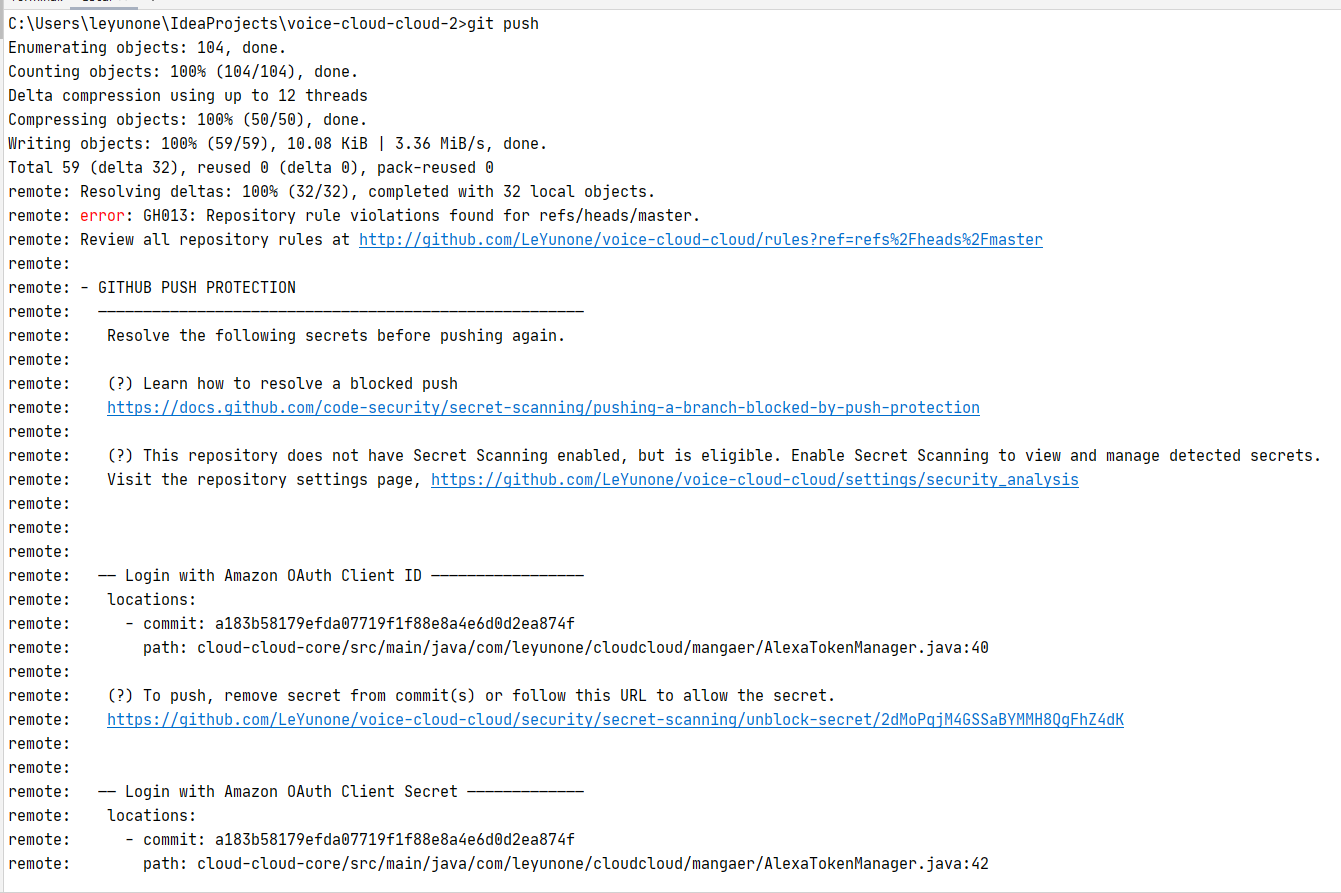Viewport: 1341px width, 893px height.
Task: Click 'Counting objects: 100% (104/104)' line
Action: pyautogui.click(x=183, y=72)
